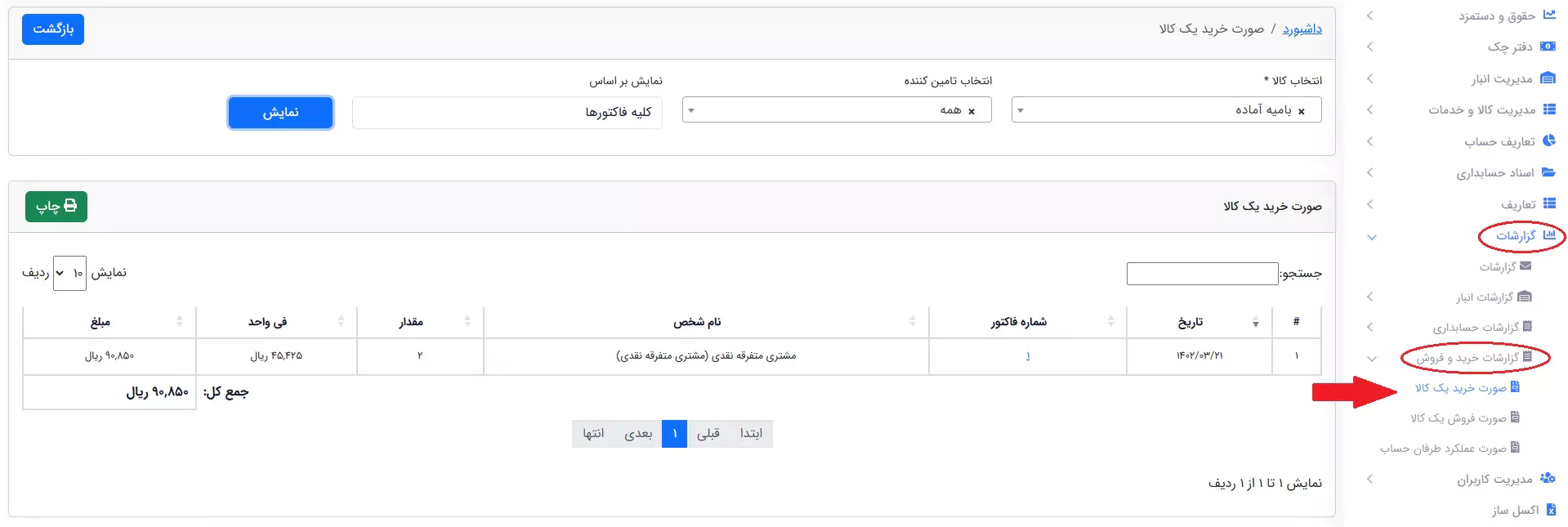1568x527 pixels.
Task: Clear the همه supplier selection with x
Action: [x=972, y=111]
